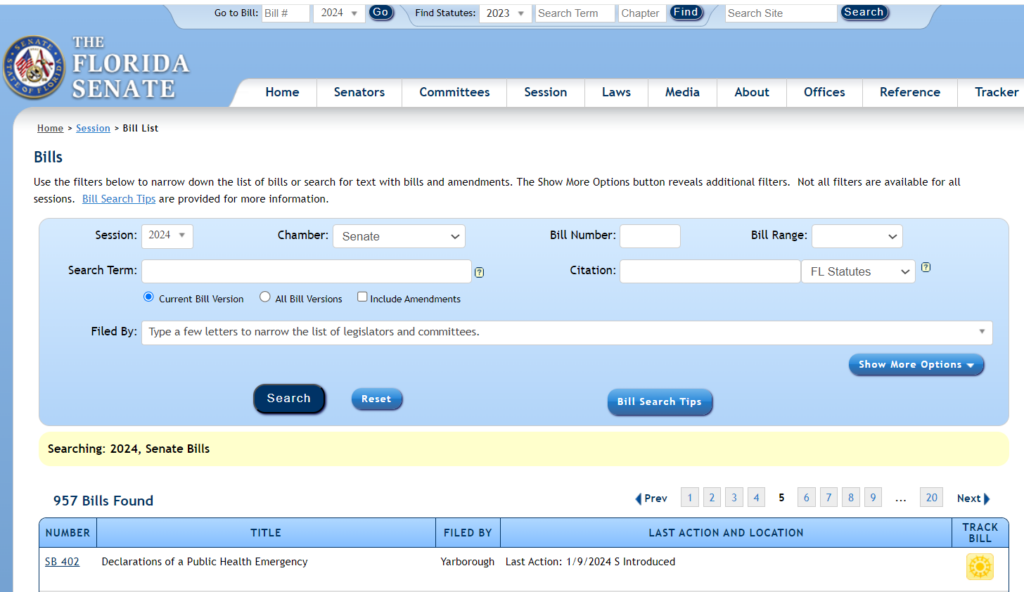Select All Bill Versions radio button
The width and height of the screenshot is (1024, 592).
click(264, 297)
